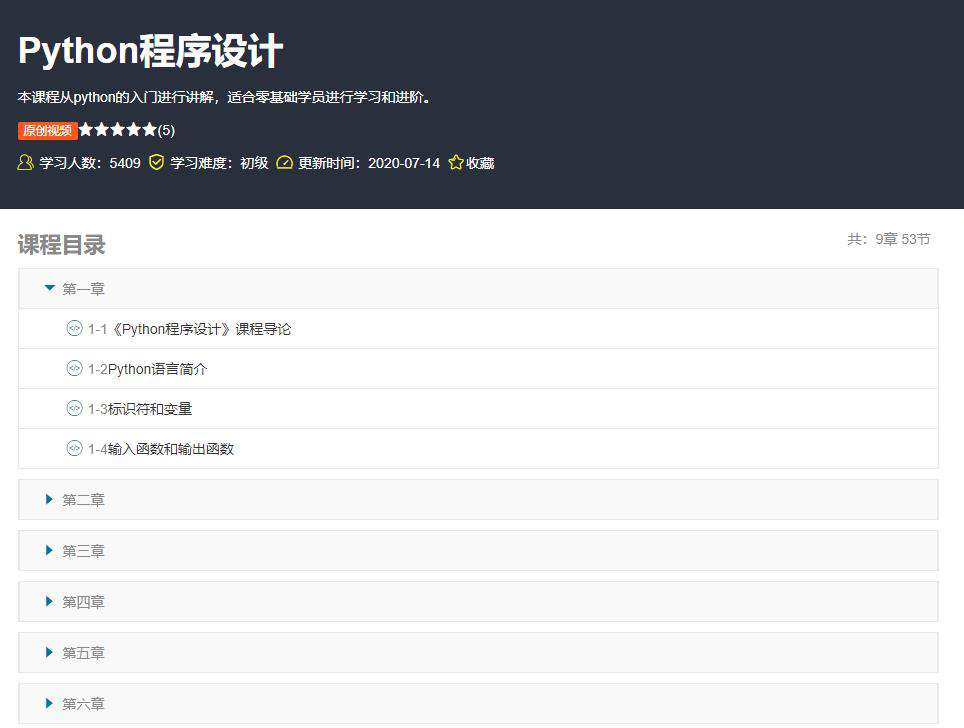
Task: Select the 第一章 chapter title
Action: click(83, 289)
